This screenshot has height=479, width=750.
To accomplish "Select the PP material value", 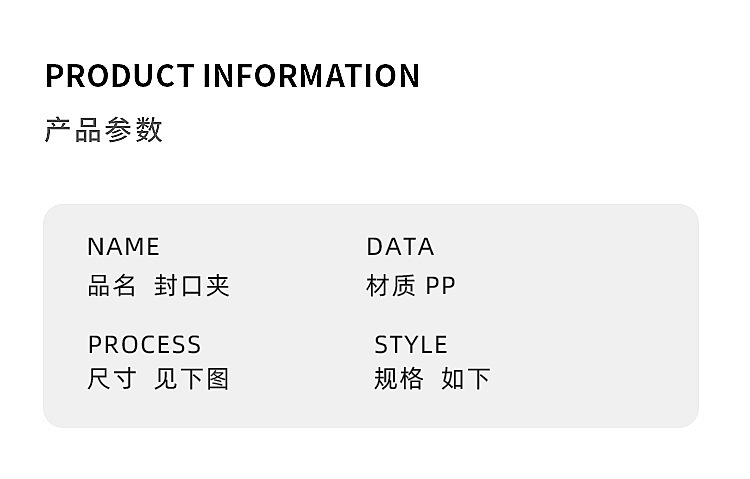I will tap(441, 286).
